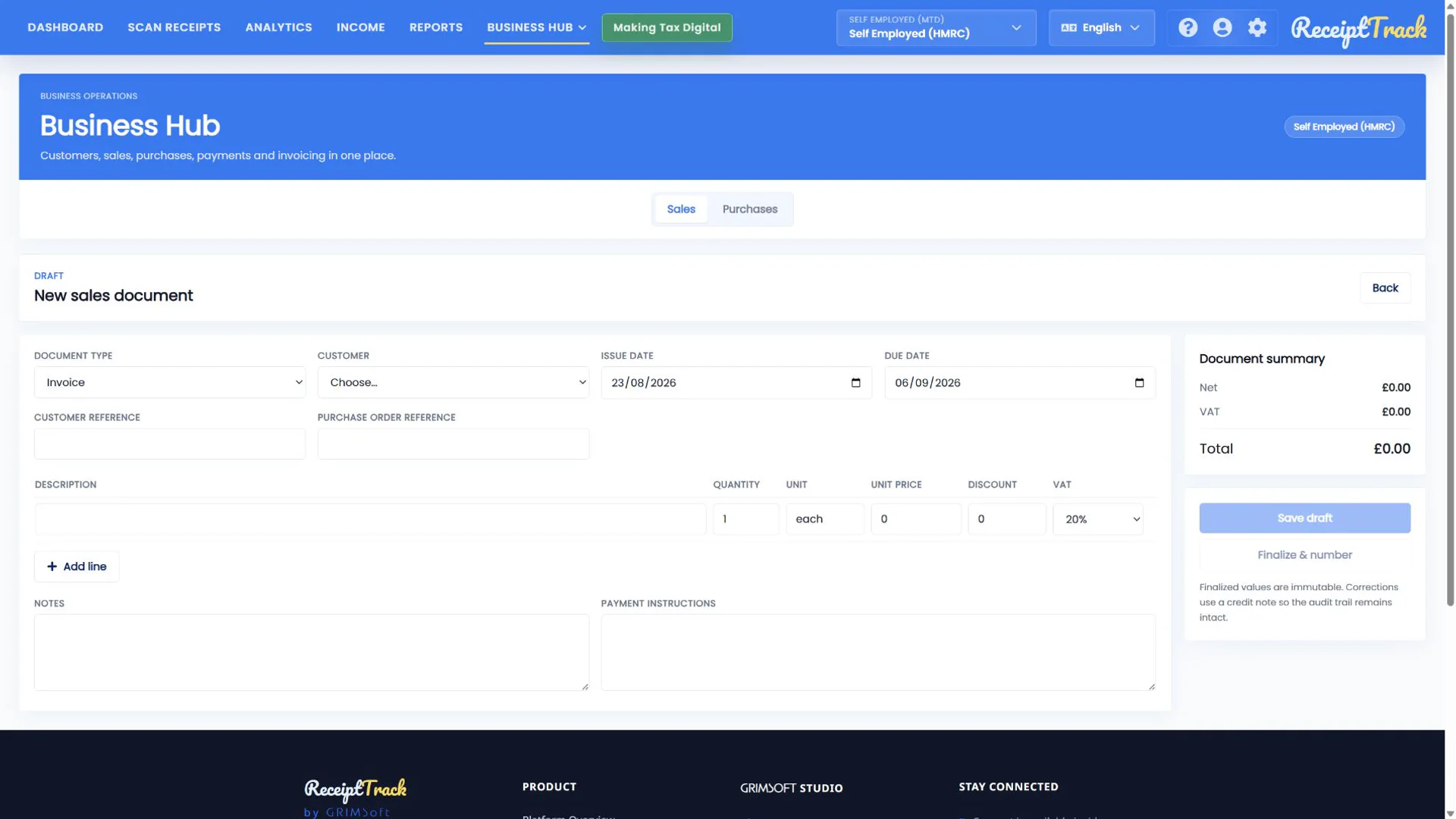Click the footer ReceiptTrack by GRIMSoft logo

pos(355,798)
